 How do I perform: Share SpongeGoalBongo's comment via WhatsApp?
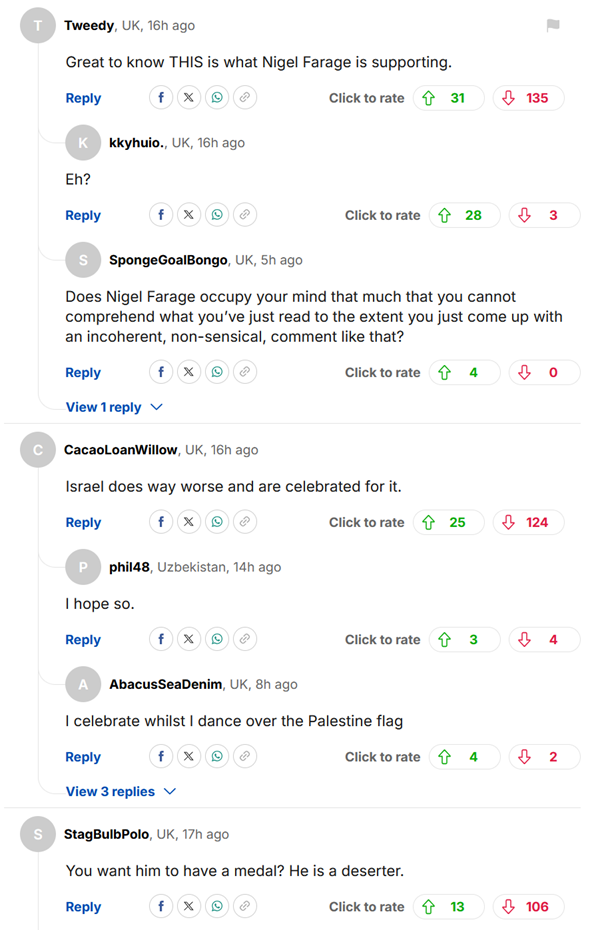point(217,372)
